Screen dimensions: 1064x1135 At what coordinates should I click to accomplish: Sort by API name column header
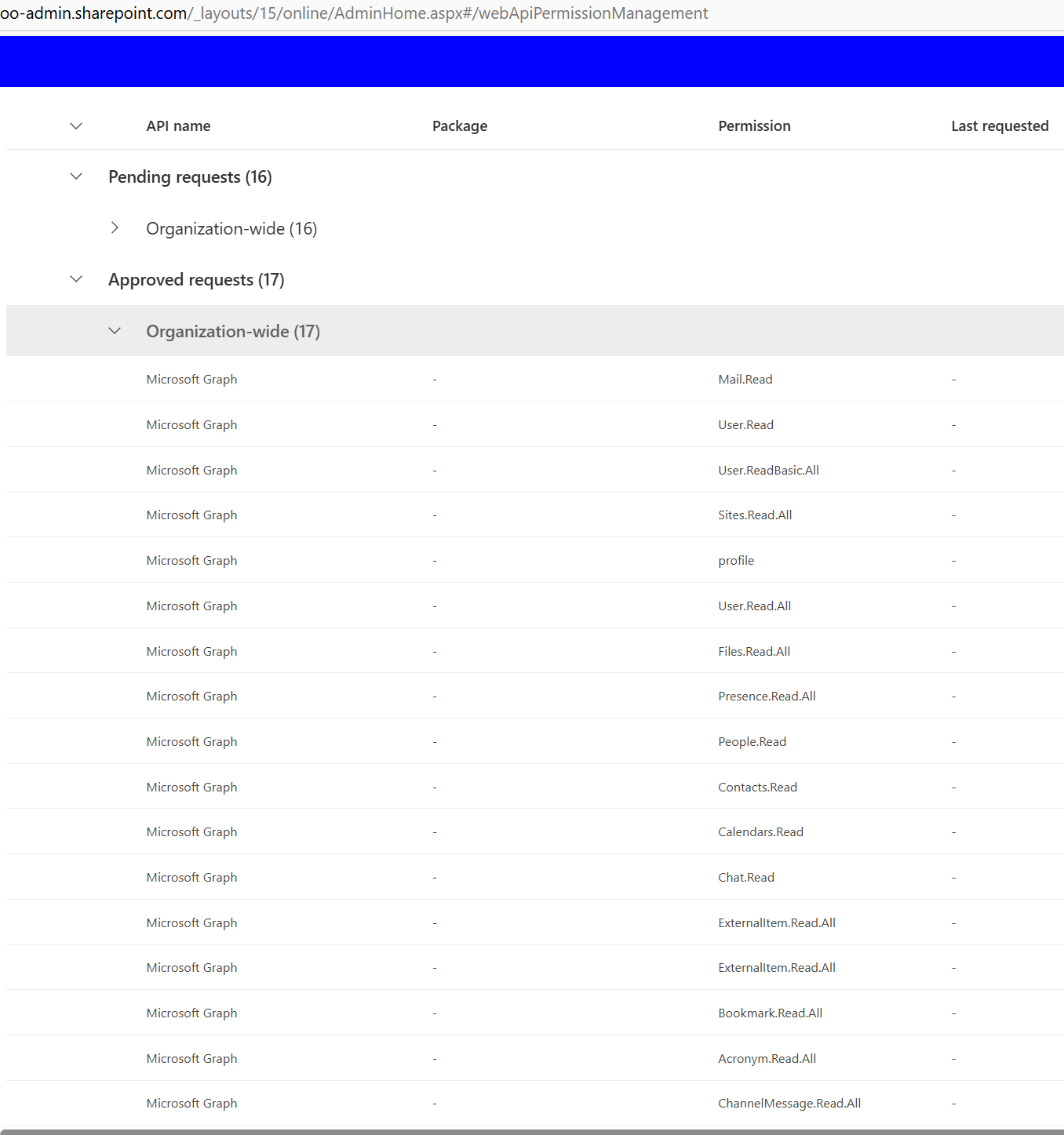point(178,126)
